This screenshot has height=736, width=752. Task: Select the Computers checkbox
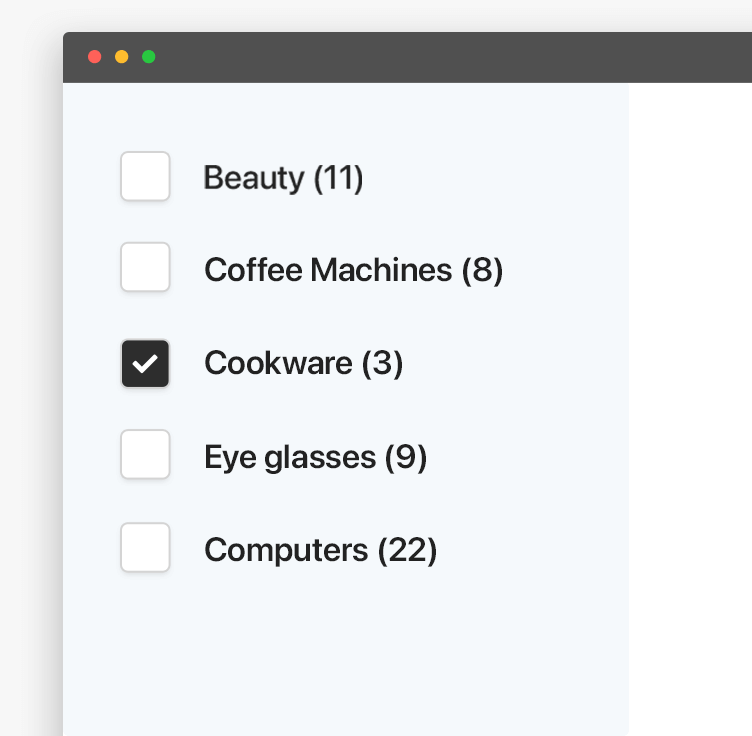(x=145, y=548)
